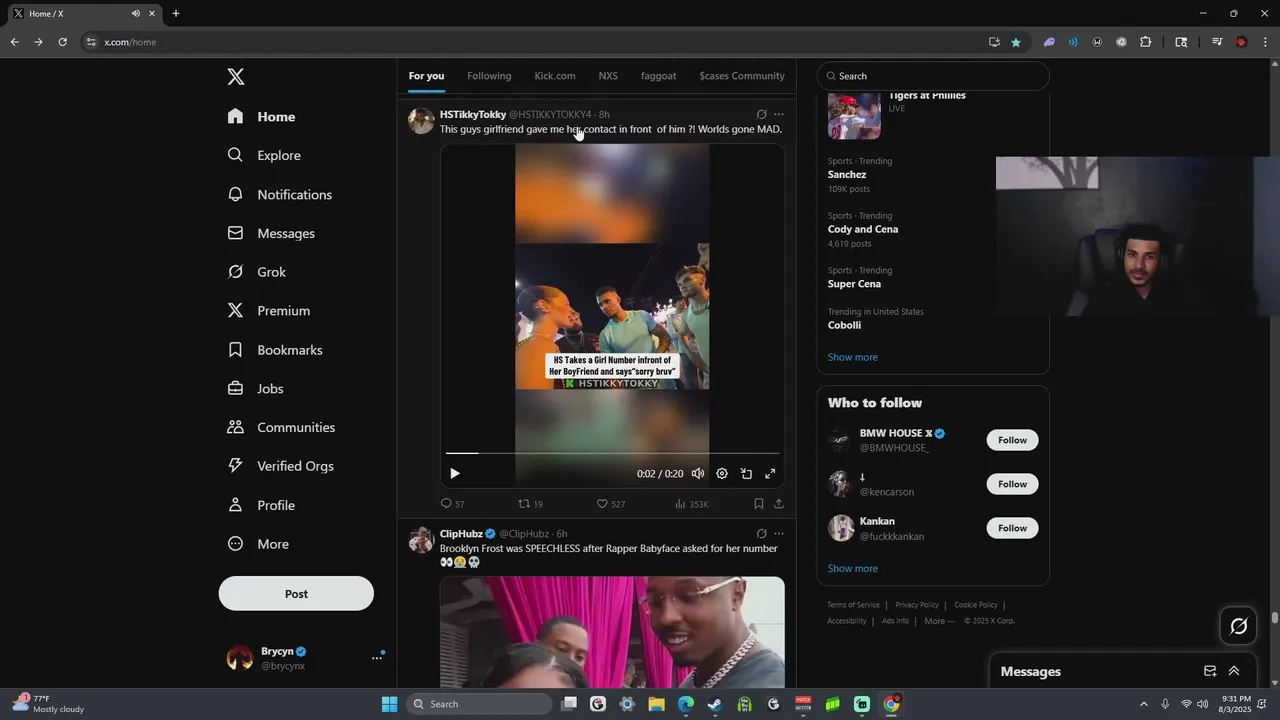1280x720 pixels.
Task: Expand the Messages drawer
Action: 1234,671
